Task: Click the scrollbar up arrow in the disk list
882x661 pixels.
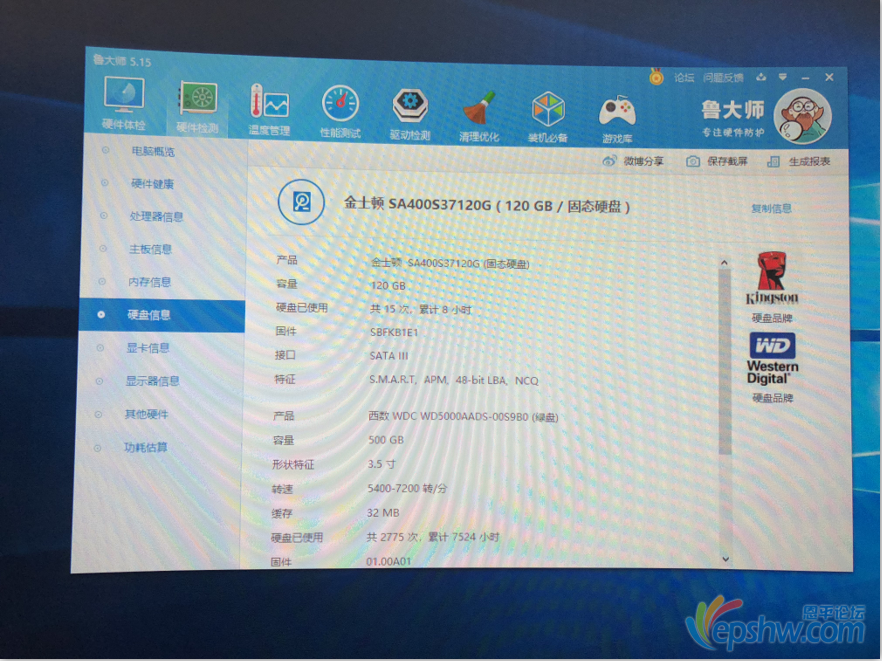Action: [724, 263]
